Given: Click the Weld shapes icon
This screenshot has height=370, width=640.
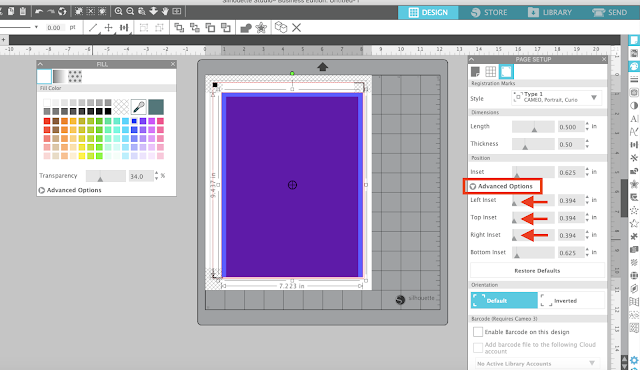Looking at the screenshot, I should tap(246, 28).
